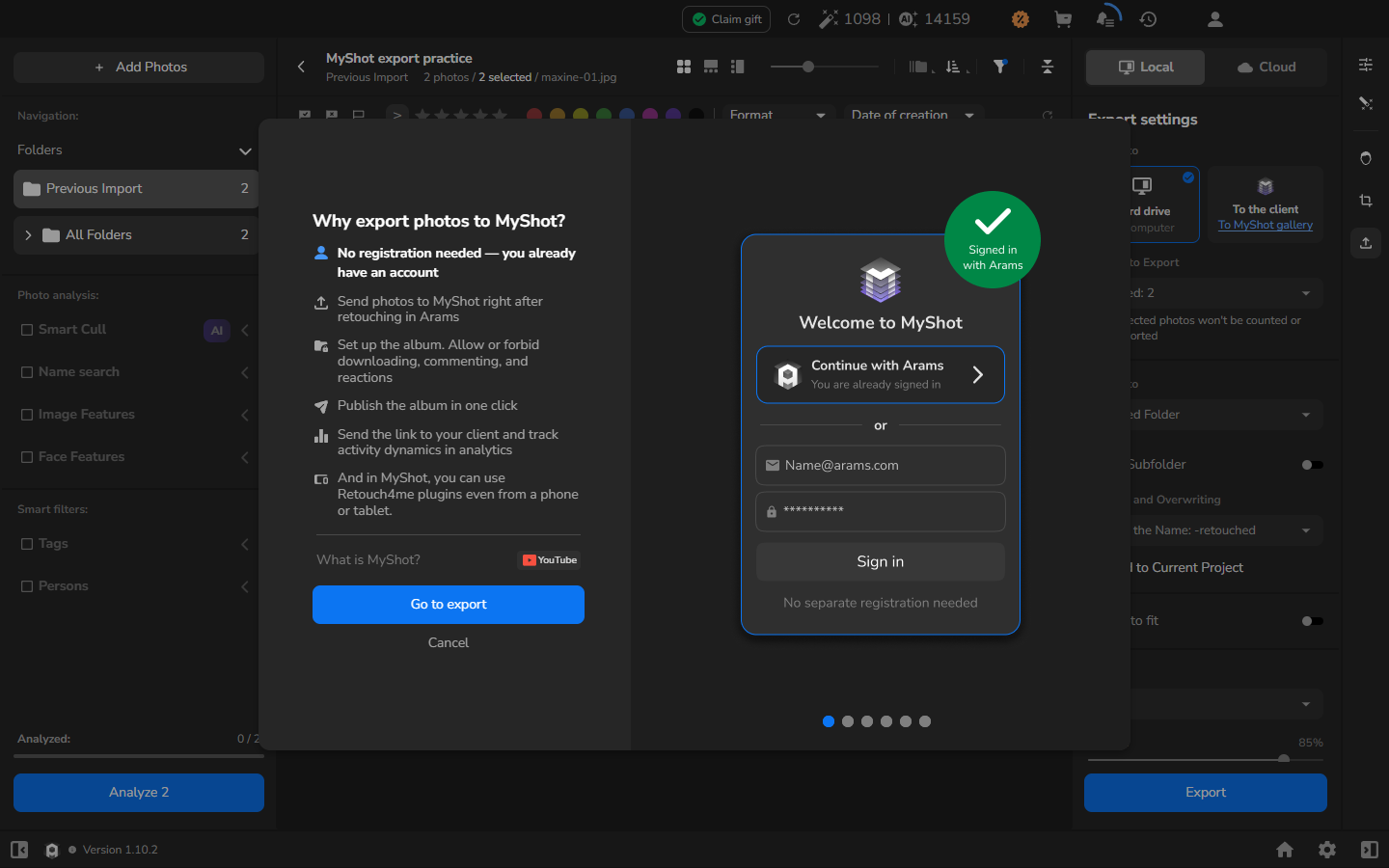
Task: Collapse the left panel icon at bottom
Action: point(19,850)
